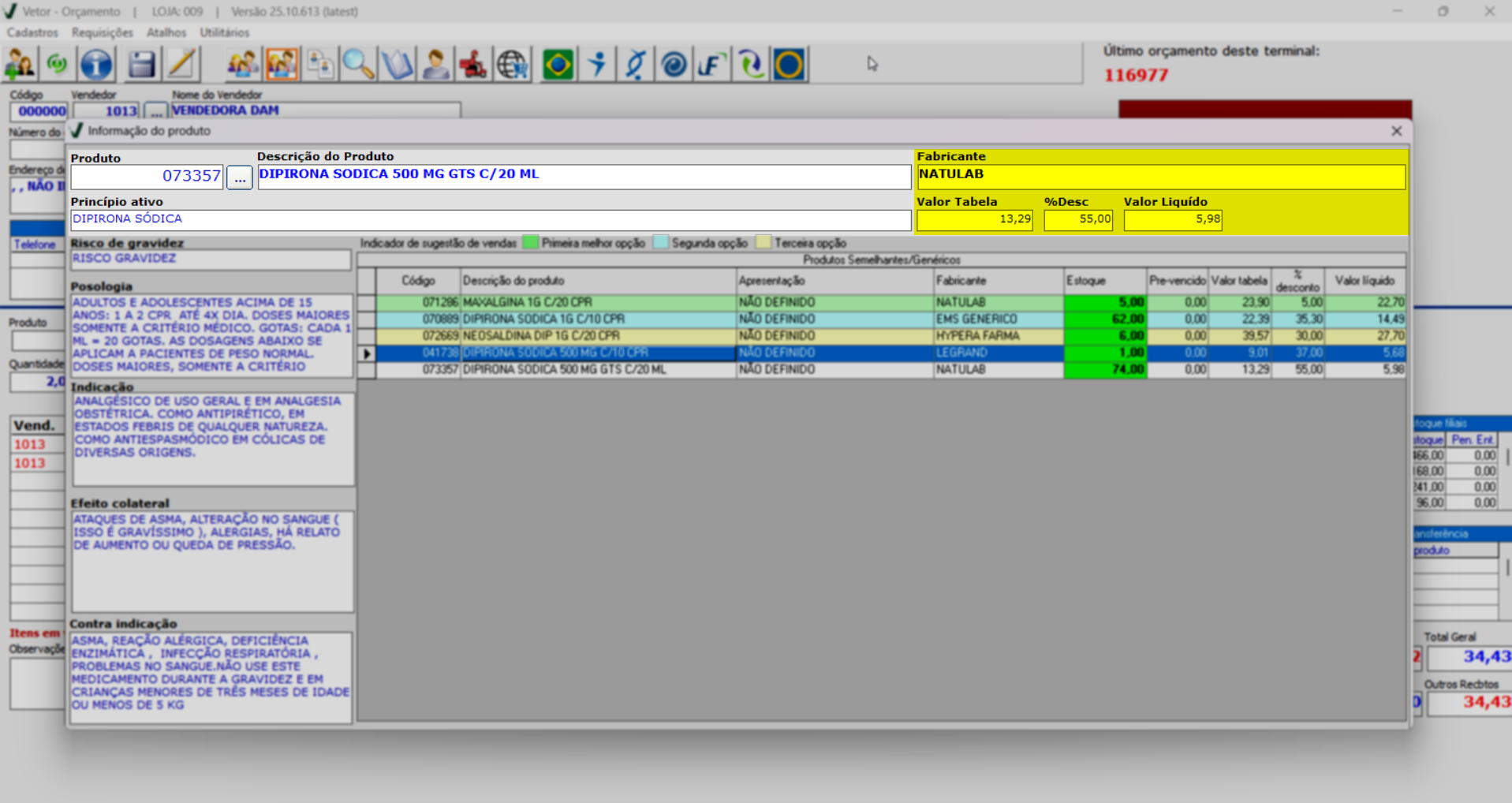Open the magnifying glass search tool
The height and width of the screenshot is (803, 1512).
pyautogui.click(x=358, y=65)
